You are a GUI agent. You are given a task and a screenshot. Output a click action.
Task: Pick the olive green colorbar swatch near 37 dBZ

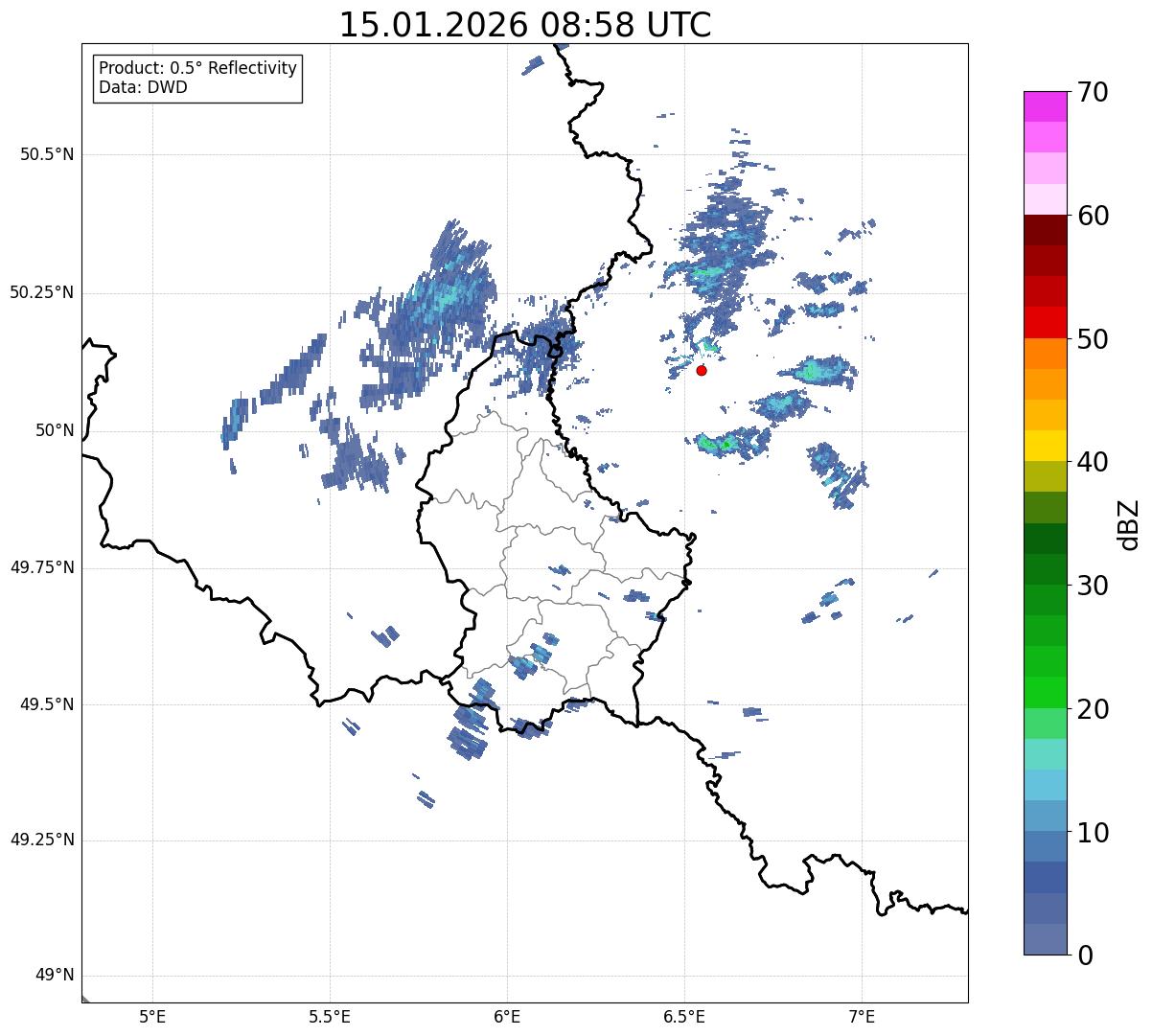coord(1046,508)
